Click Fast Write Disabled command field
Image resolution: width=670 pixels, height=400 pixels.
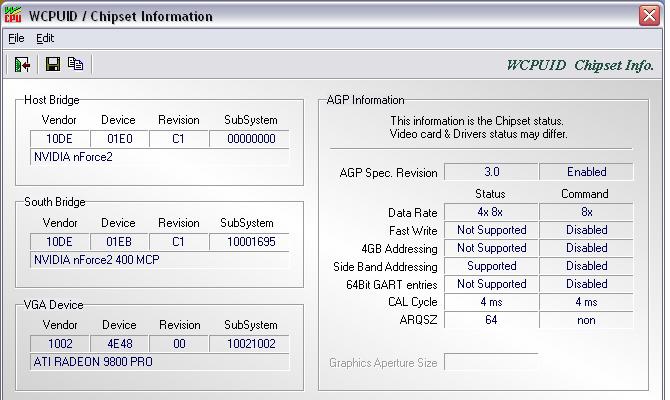point(586,230)
